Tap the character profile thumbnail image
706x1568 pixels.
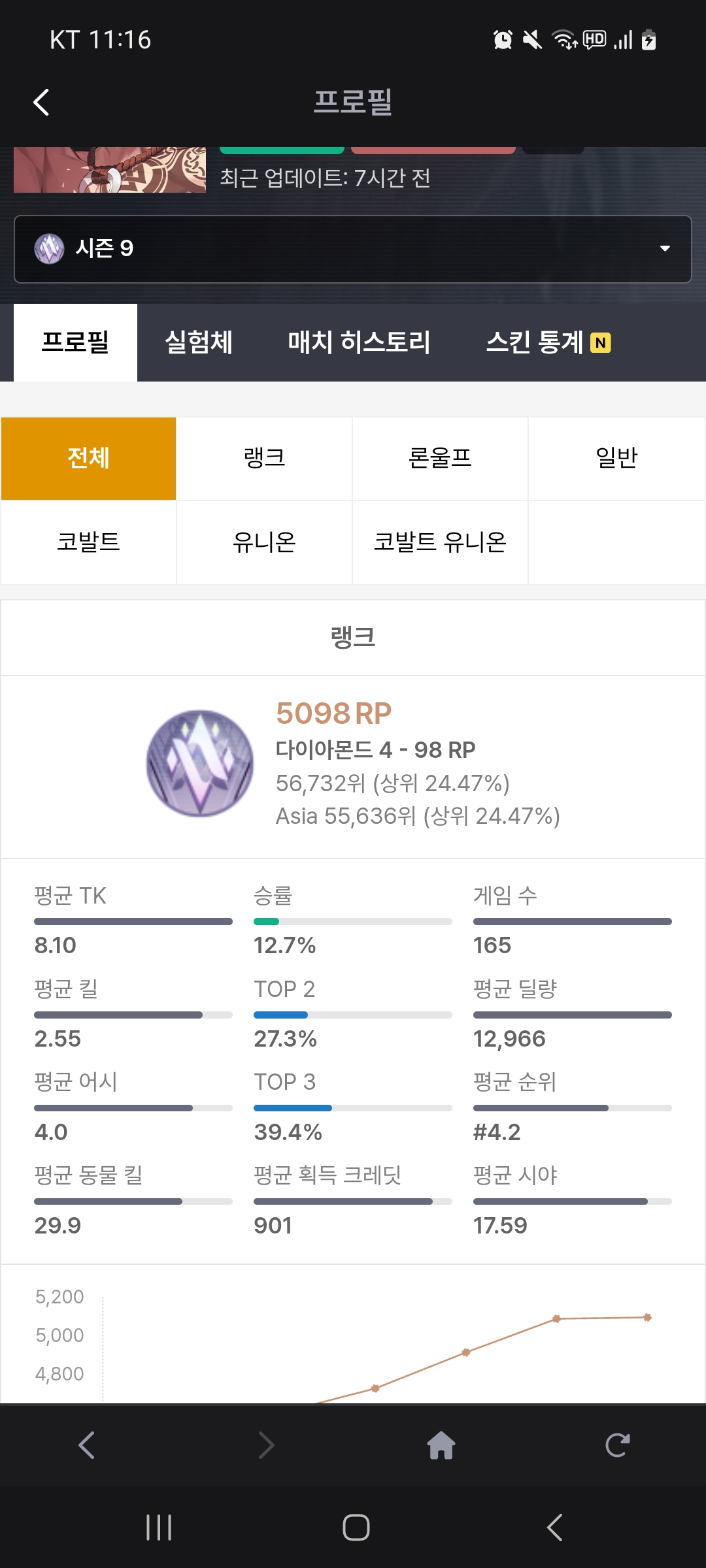click(x=110, y=170)
